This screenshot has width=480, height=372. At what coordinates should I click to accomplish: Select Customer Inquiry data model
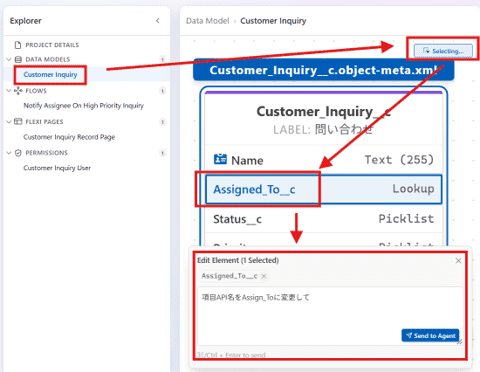pos(50,74)
